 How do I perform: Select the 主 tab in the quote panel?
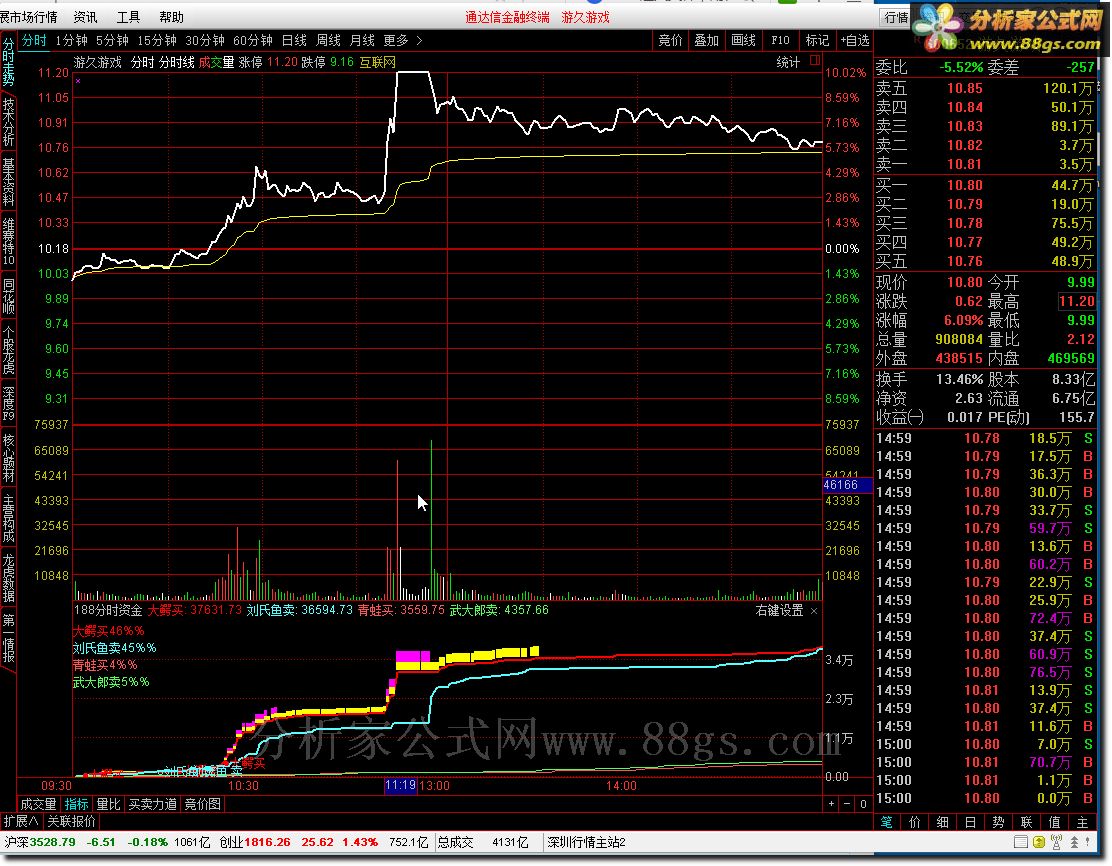1082,821
